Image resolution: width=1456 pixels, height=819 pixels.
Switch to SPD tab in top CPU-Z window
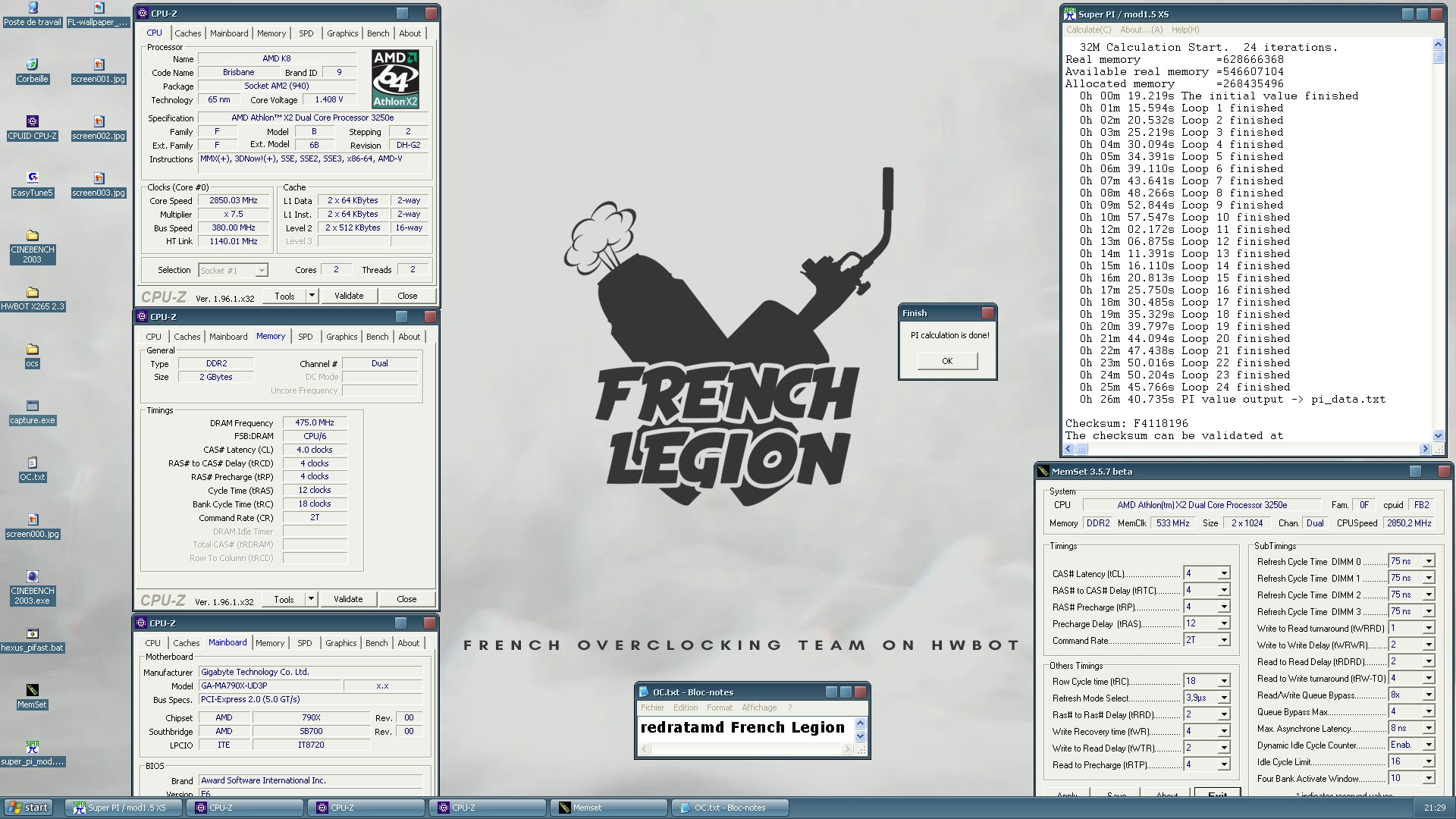coord(306,33)
